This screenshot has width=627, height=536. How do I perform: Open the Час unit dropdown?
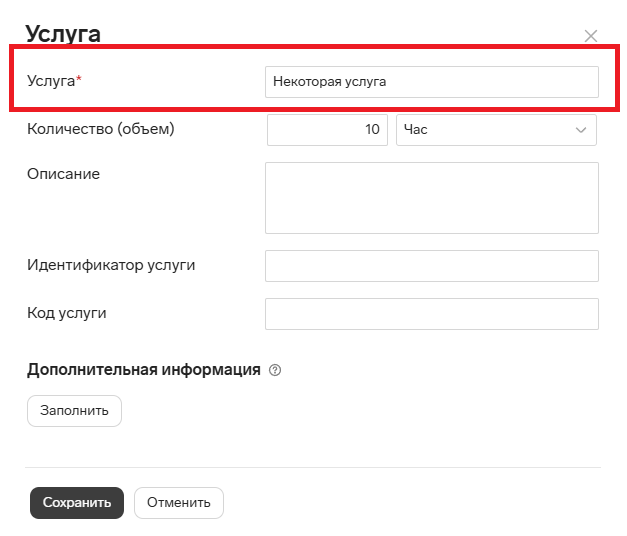pos(496,130)
